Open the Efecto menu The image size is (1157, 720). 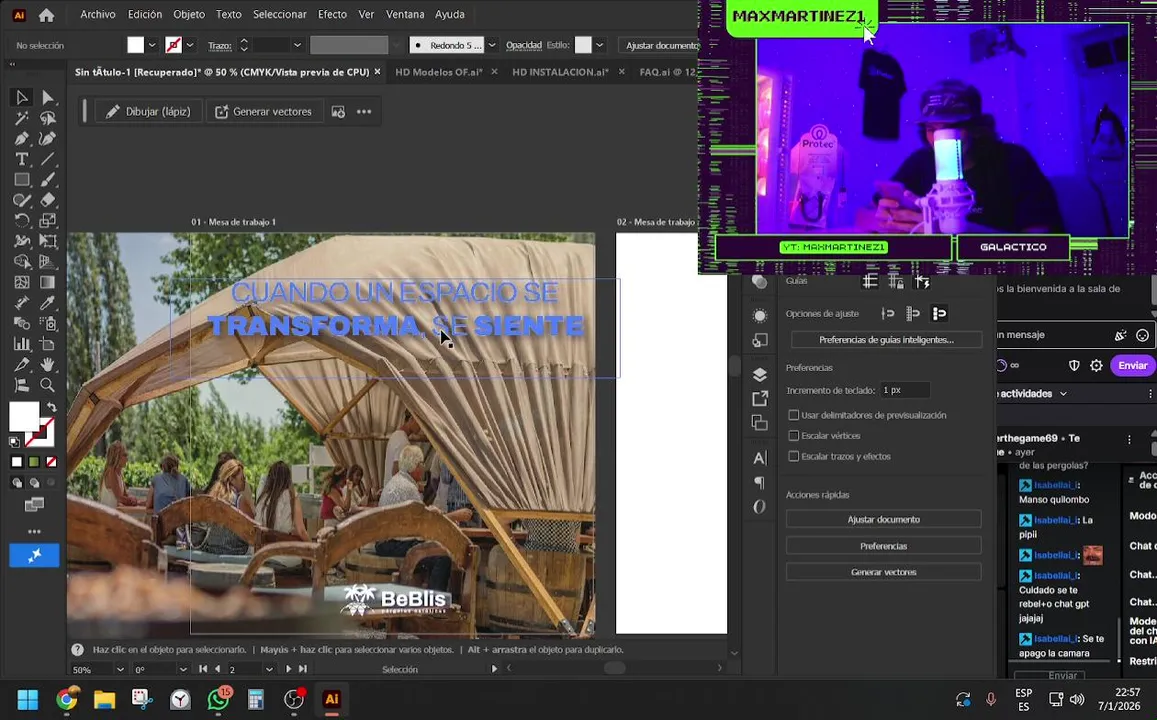pyautogui.click(x=332, y=14)
